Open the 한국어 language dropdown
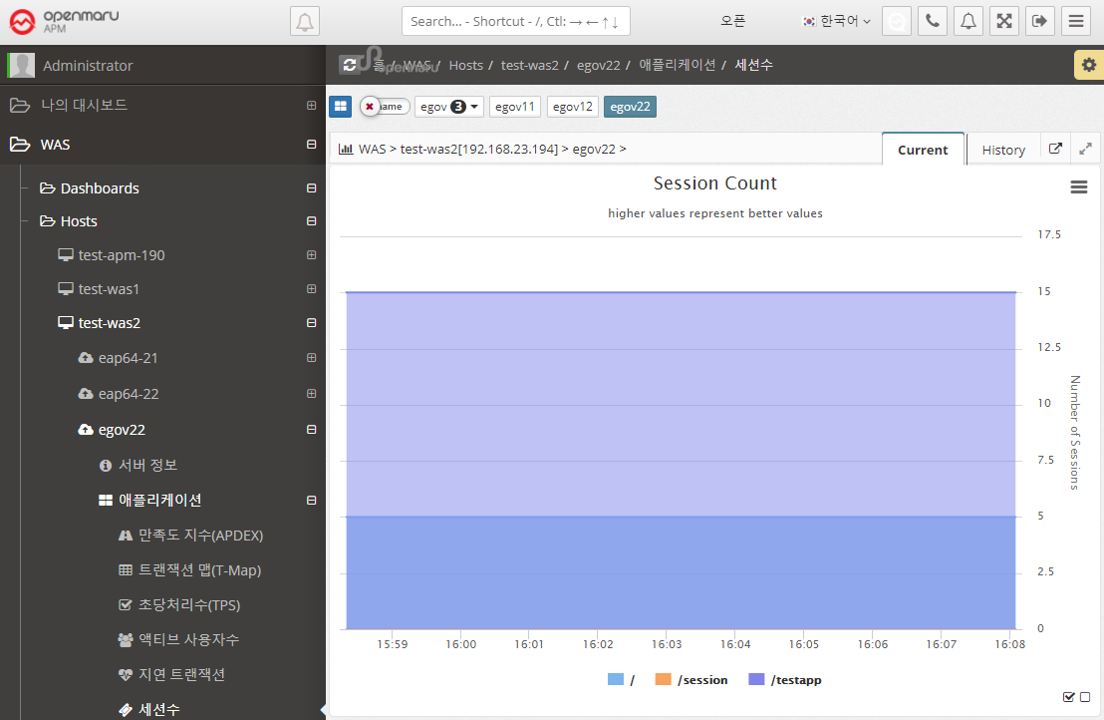Viewport: 1104px width, 720px height. [x=837, y=21]
